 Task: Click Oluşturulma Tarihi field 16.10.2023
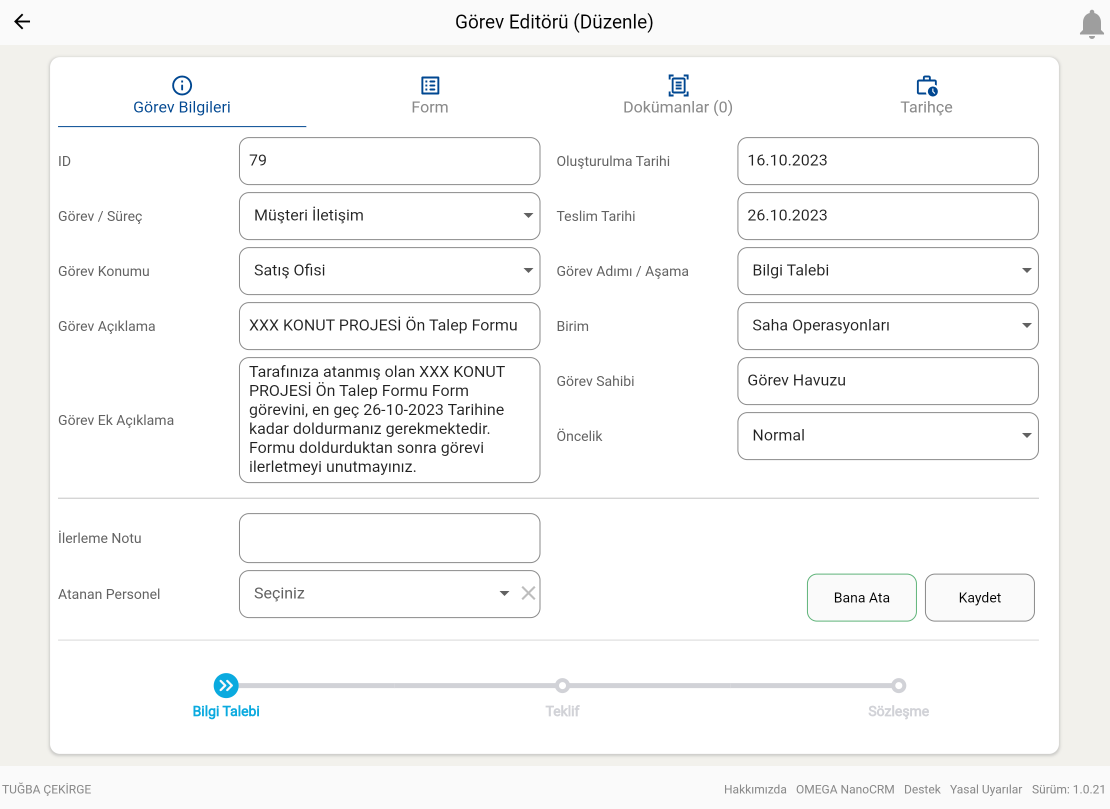[x=888, y=161]
